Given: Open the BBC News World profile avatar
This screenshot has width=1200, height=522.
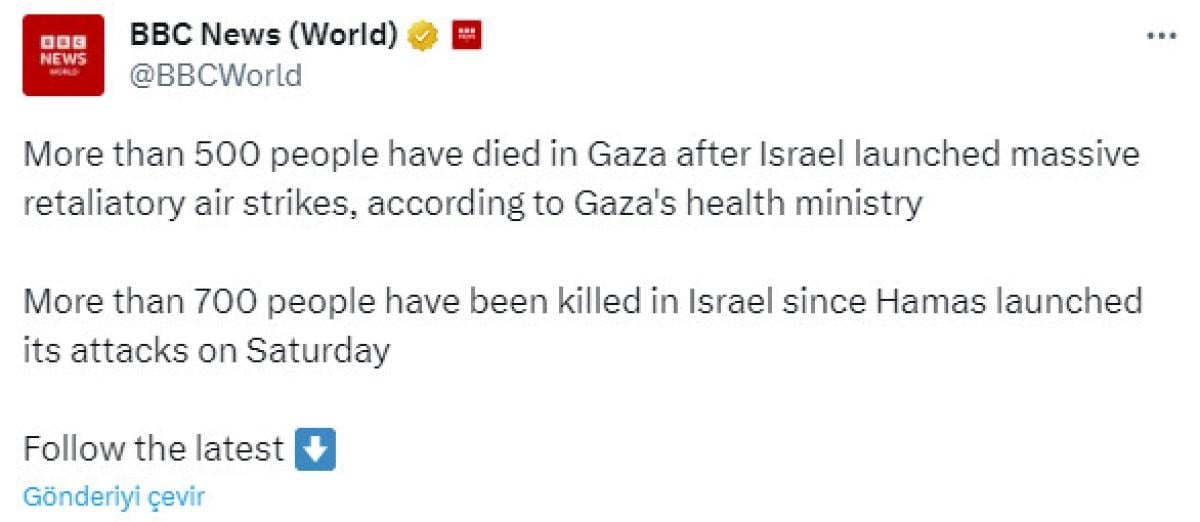Looking at the screenshot, I should point(63,55).
